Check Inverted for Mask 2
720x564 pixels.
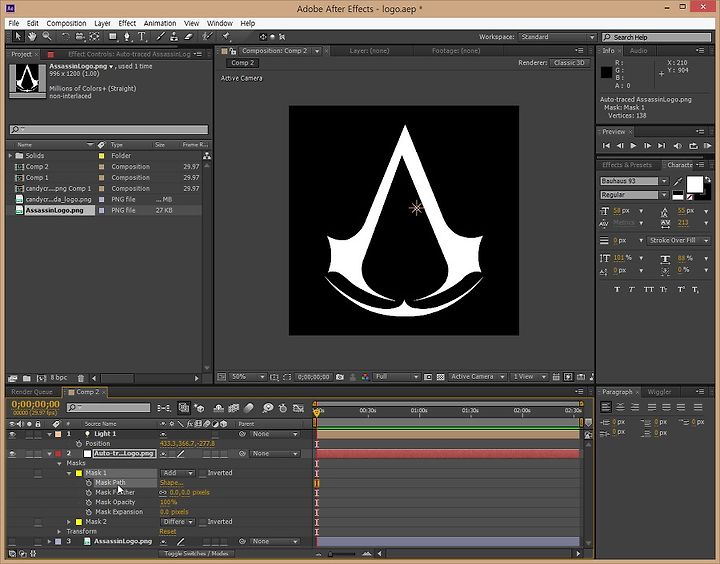pyautogui.click(x=202, y=522)
